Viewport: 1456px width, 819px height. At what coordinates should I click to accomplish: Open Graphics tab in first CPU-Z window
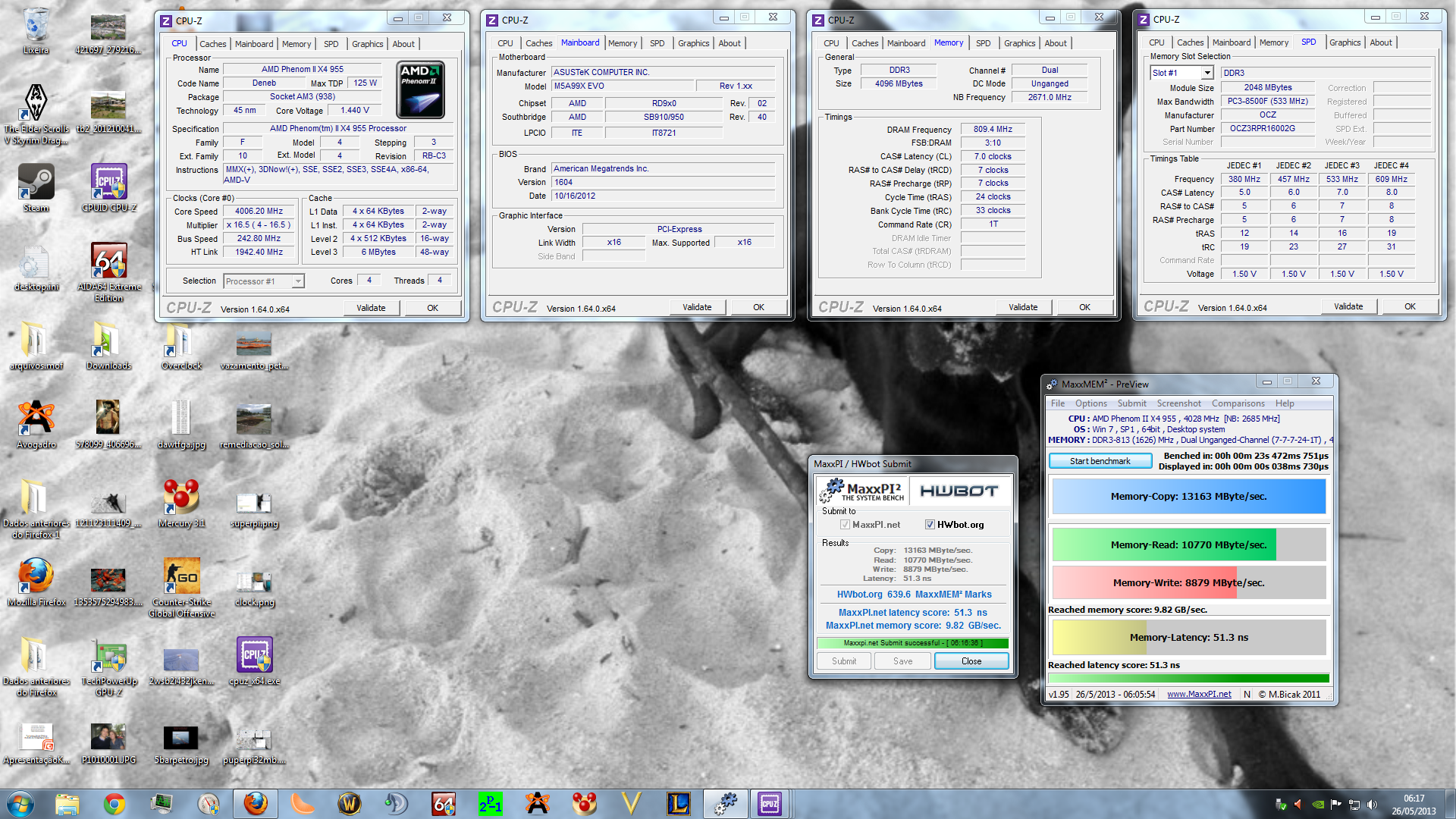pos(367,44)
